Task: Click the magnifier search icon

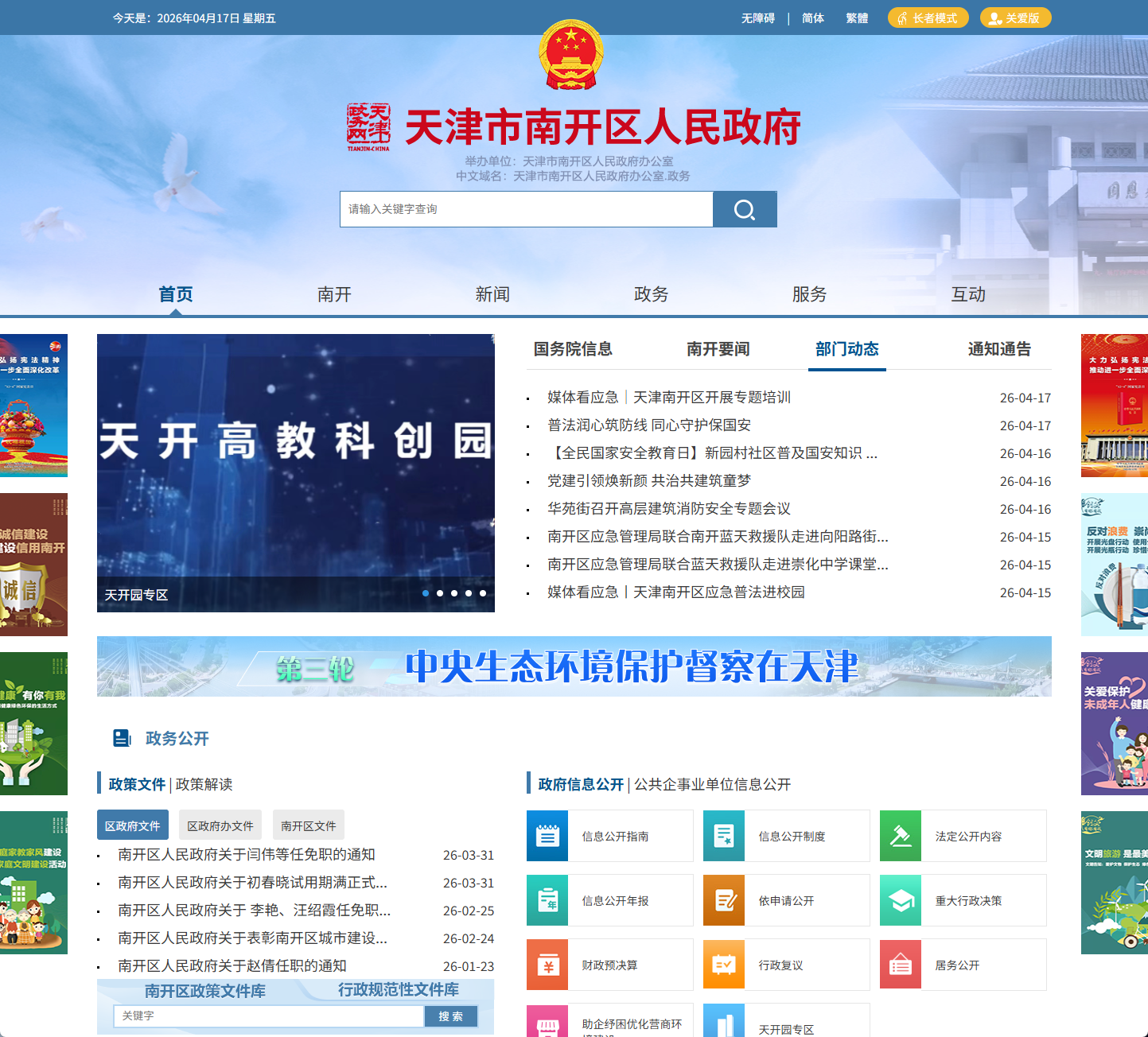Action: pyautogui.click(x=743, y=209)
